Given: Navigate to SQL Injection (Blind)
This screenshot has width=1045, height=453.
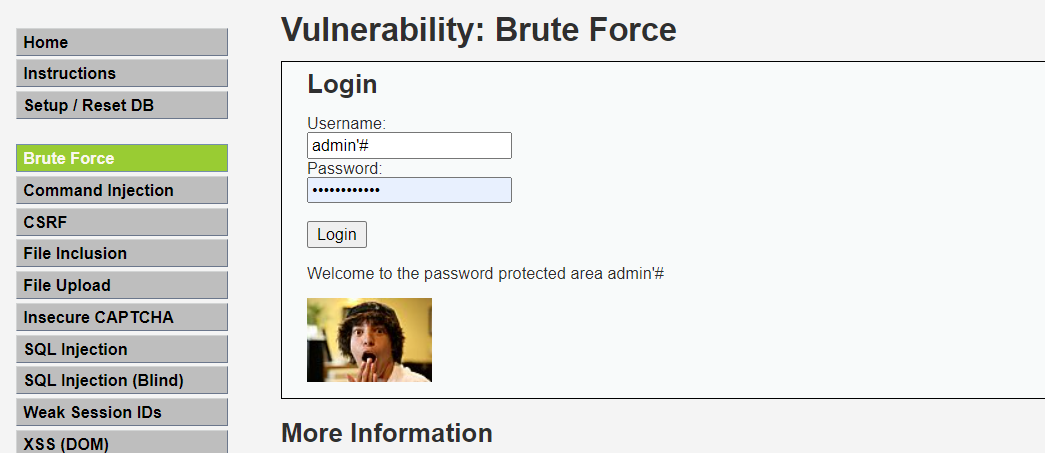Looking at the screenshot, I should pos(121,380).
